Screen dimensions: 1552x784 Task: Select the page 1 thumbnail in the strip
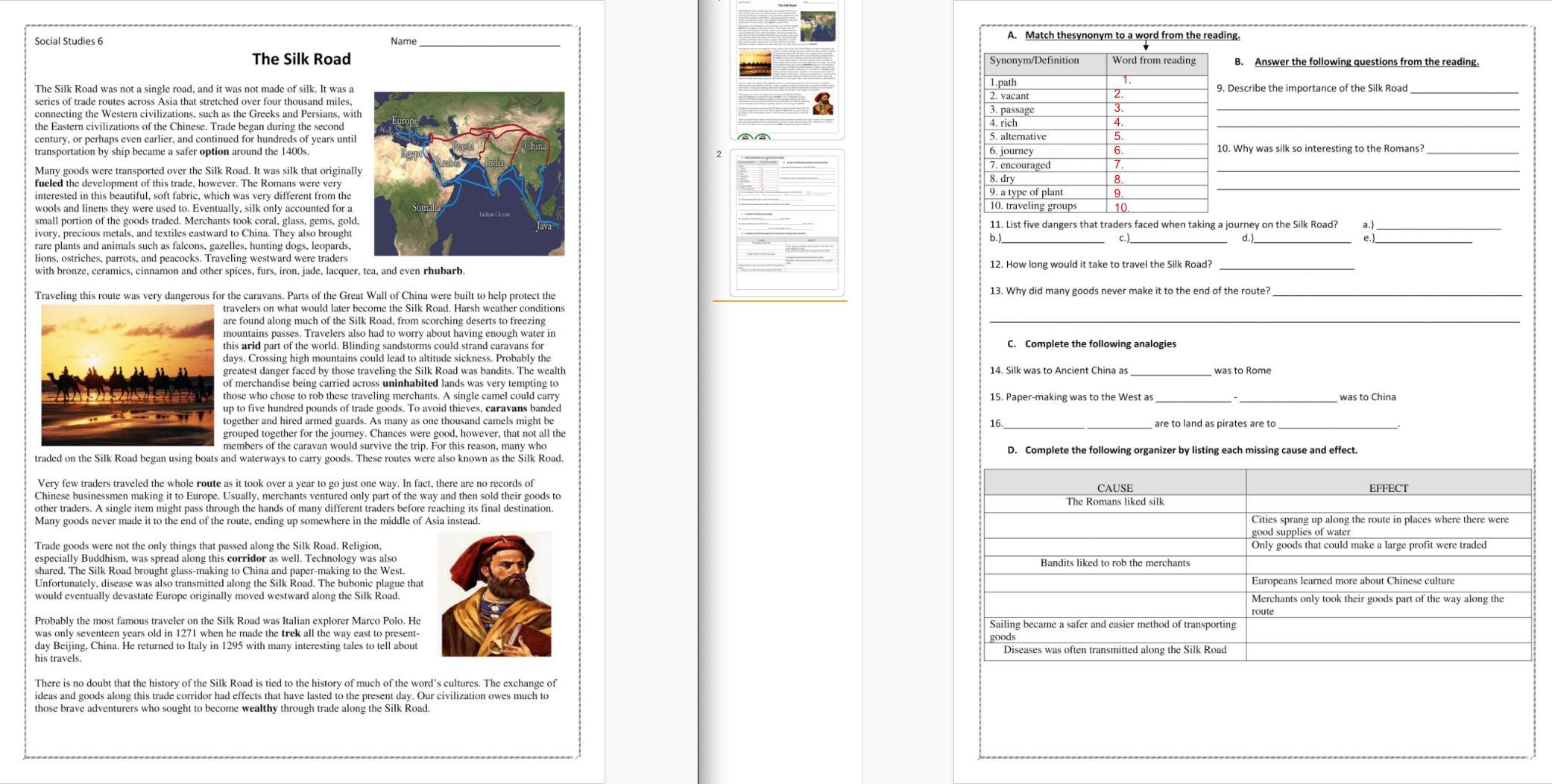pos(786,69)
